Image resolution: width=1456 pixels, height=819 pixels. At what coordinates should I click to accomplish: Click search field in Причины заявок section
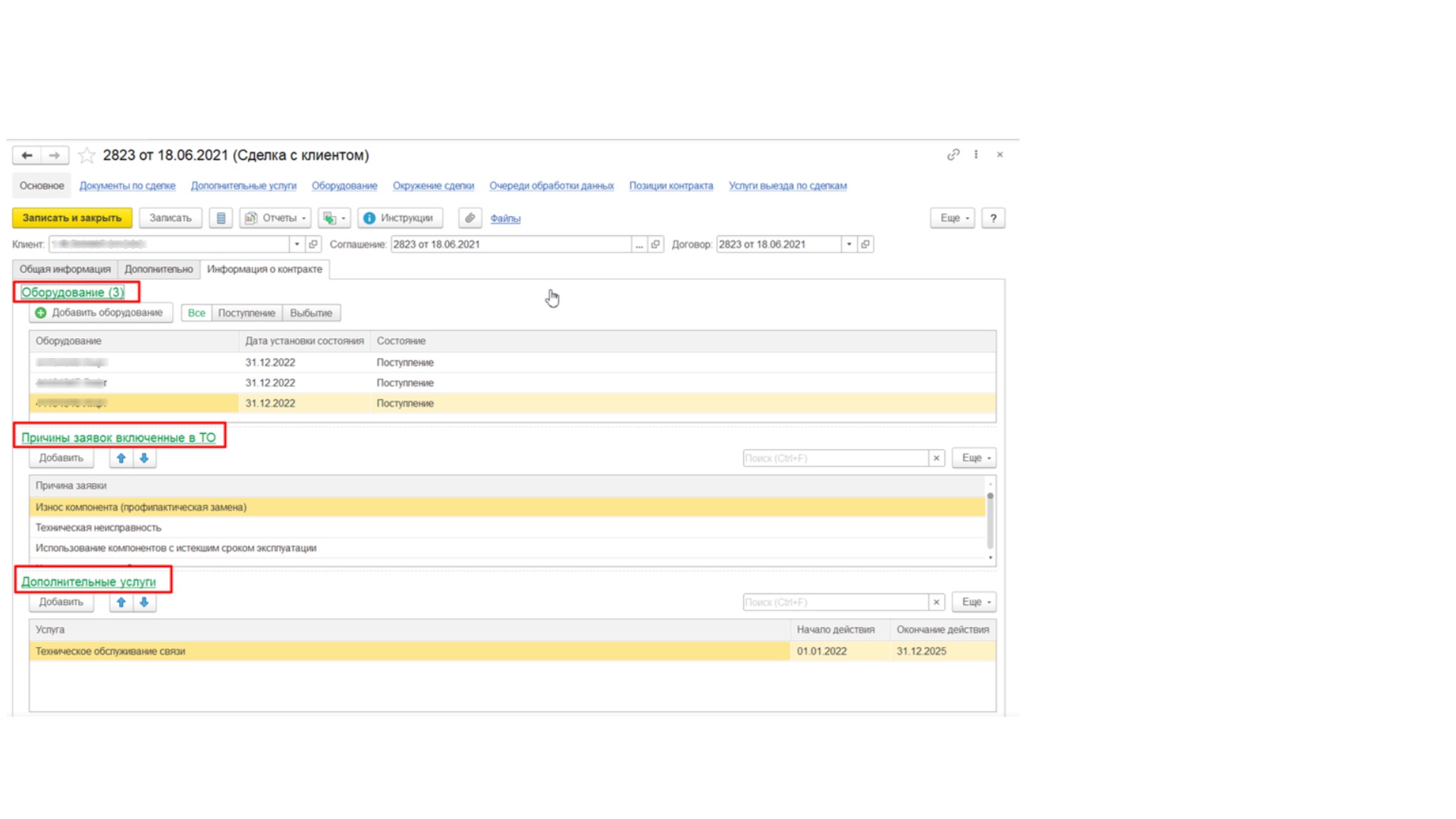835,458
